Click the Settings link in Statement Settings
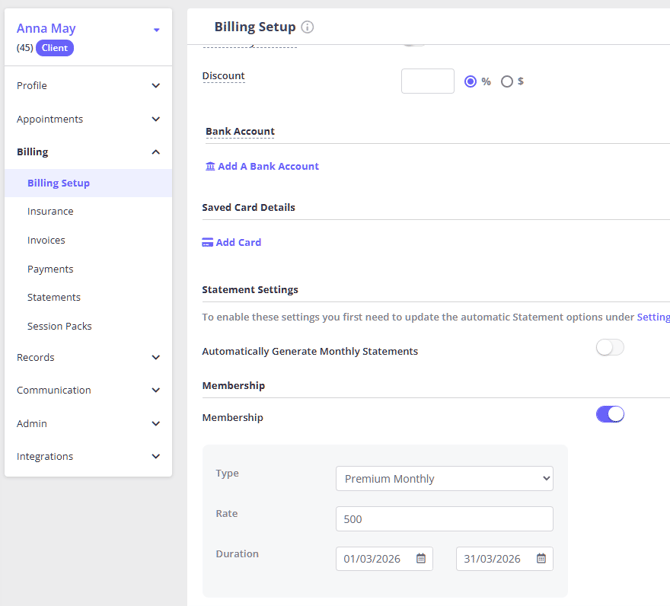This screenshot has height=606, width=670. pyautogui.click(x=653, y=317)
